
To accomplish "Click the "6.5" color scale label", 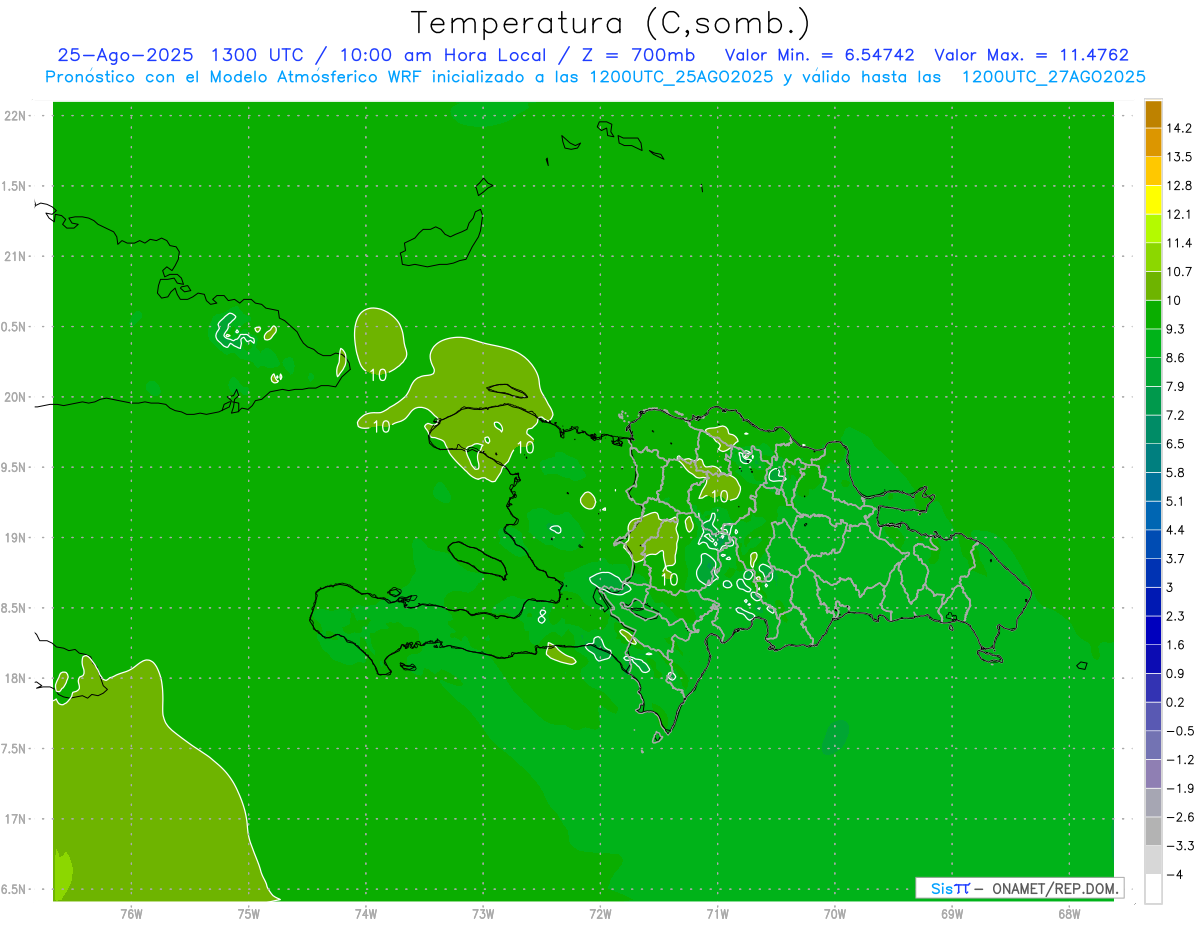I will (x=1175, y=444).
